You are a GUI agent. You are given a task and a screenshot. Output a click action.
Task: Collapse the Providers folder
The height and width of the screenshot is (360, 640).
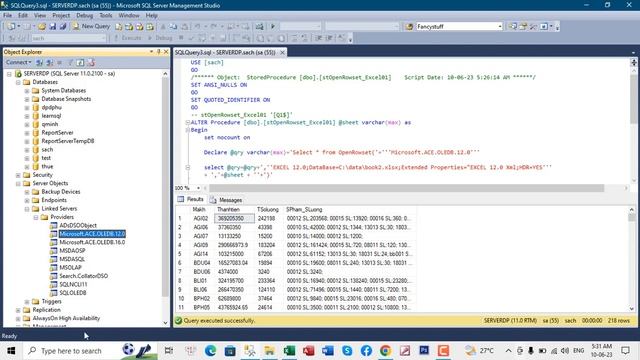coord(36,217)
